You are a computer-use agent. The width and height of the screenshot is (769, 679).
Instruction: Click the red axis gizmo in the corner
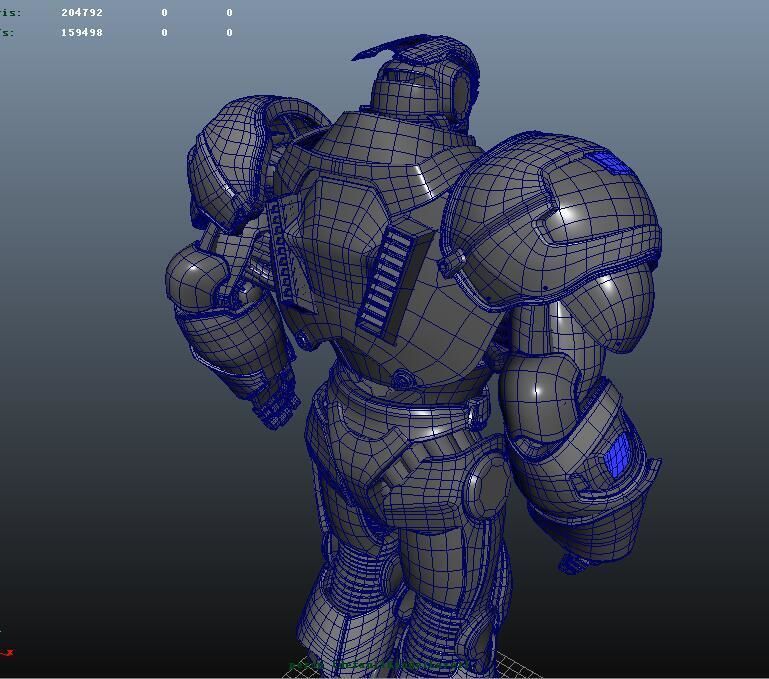[6, 653]
